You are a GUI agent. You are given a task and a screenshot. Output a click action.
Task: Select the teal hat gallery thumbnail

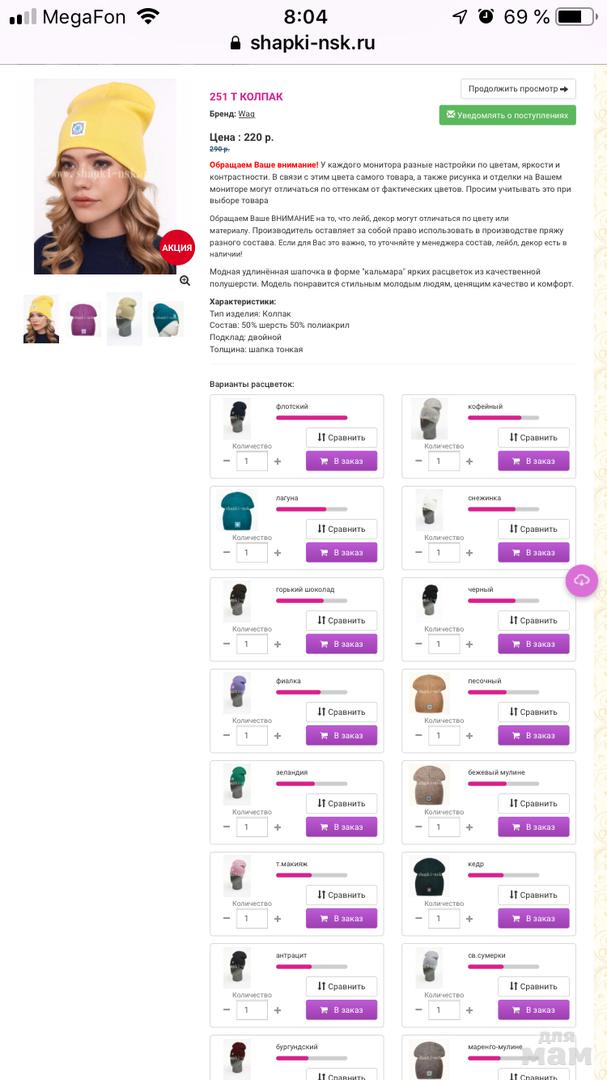click(166, 319)
